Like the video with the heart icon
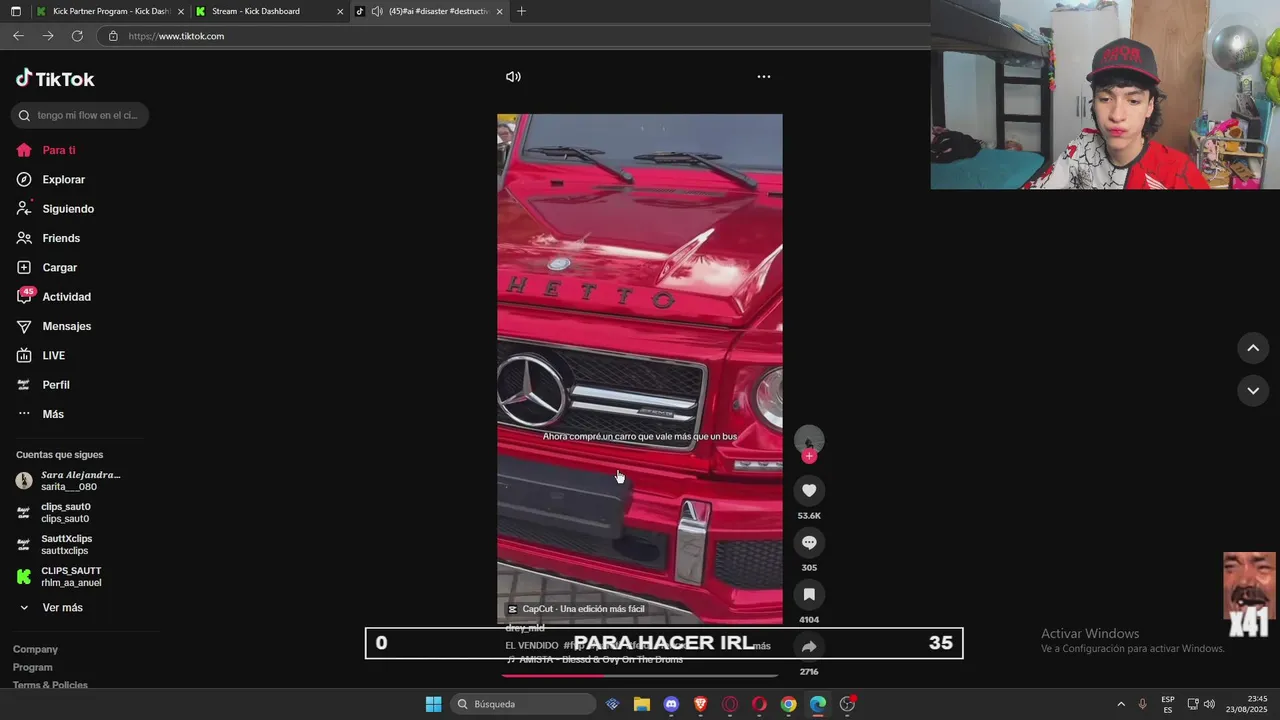The image size is (1280, 720). click(809, 490)
